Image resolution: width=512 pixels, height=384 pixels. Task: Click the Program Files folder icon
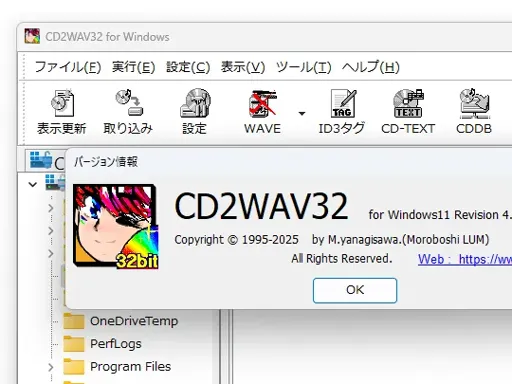[x=74, y=366]
